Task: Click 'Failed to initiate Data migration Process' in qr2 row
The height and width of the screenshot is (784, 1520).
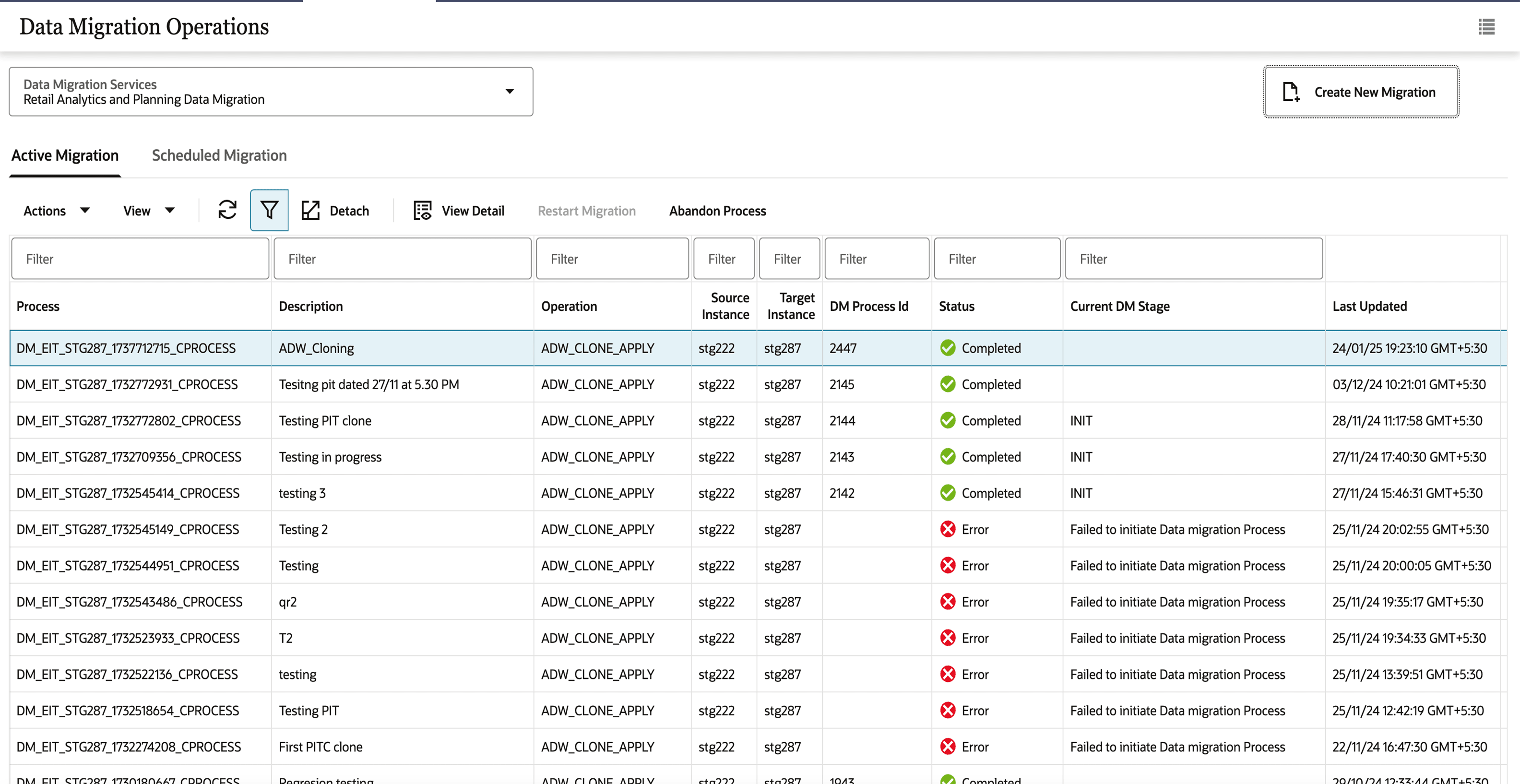Action: (1177, 602)
